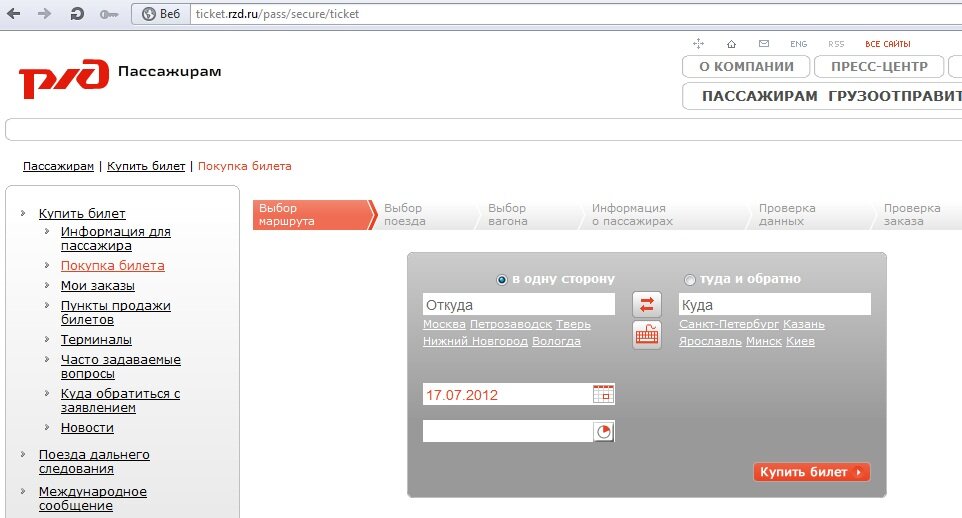Click the browser back arrow
The height and width of the screenshot is (518, 962).
[13, 14]
